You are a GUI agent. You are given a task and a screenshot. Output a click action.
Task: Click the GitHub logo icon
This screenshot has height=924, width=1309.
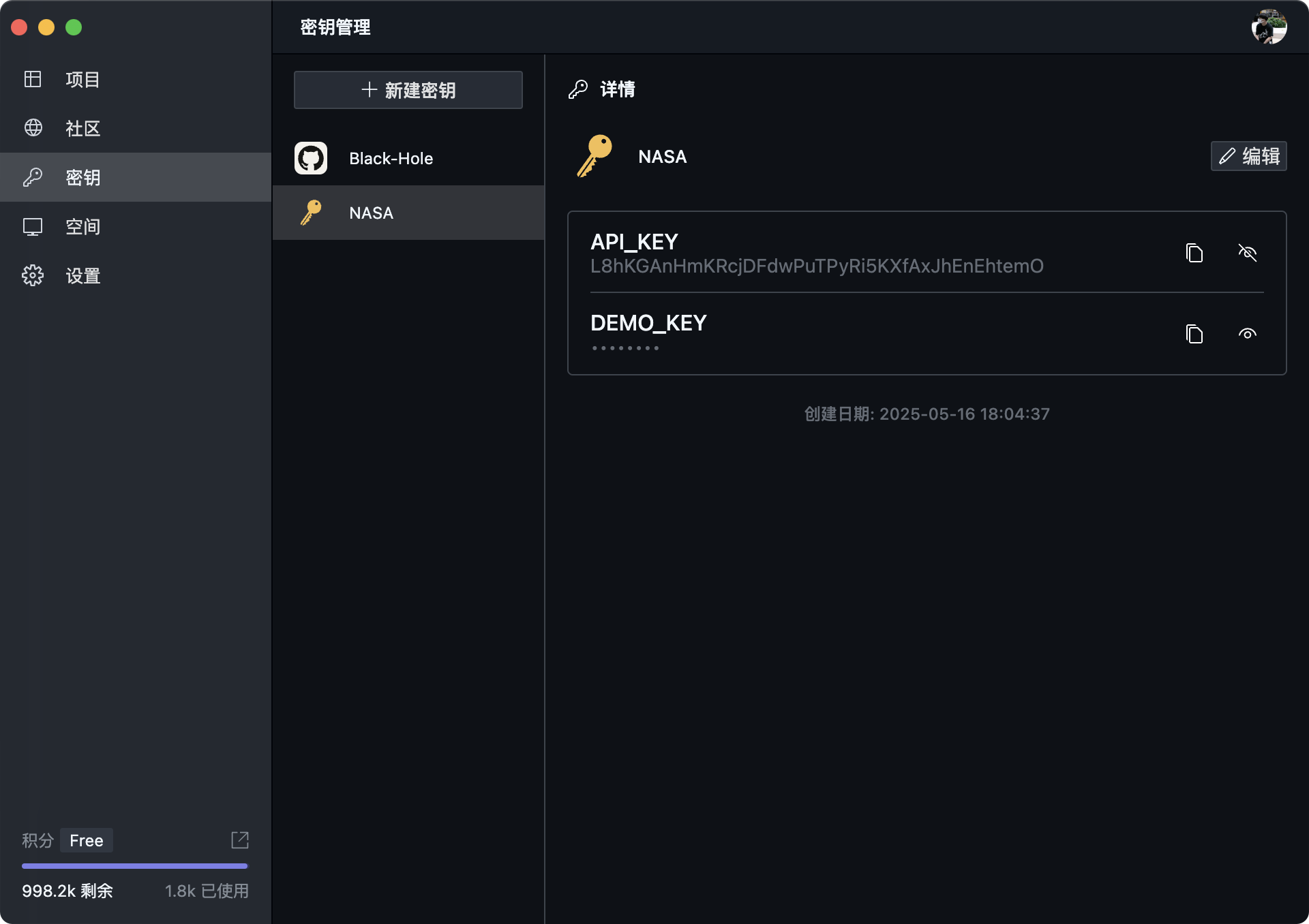[x=311, y=158]
